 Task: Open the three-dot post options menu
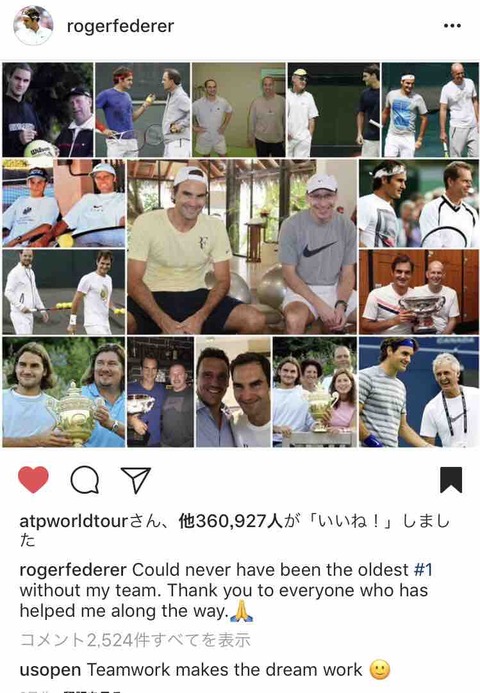[x=452, y=26]
